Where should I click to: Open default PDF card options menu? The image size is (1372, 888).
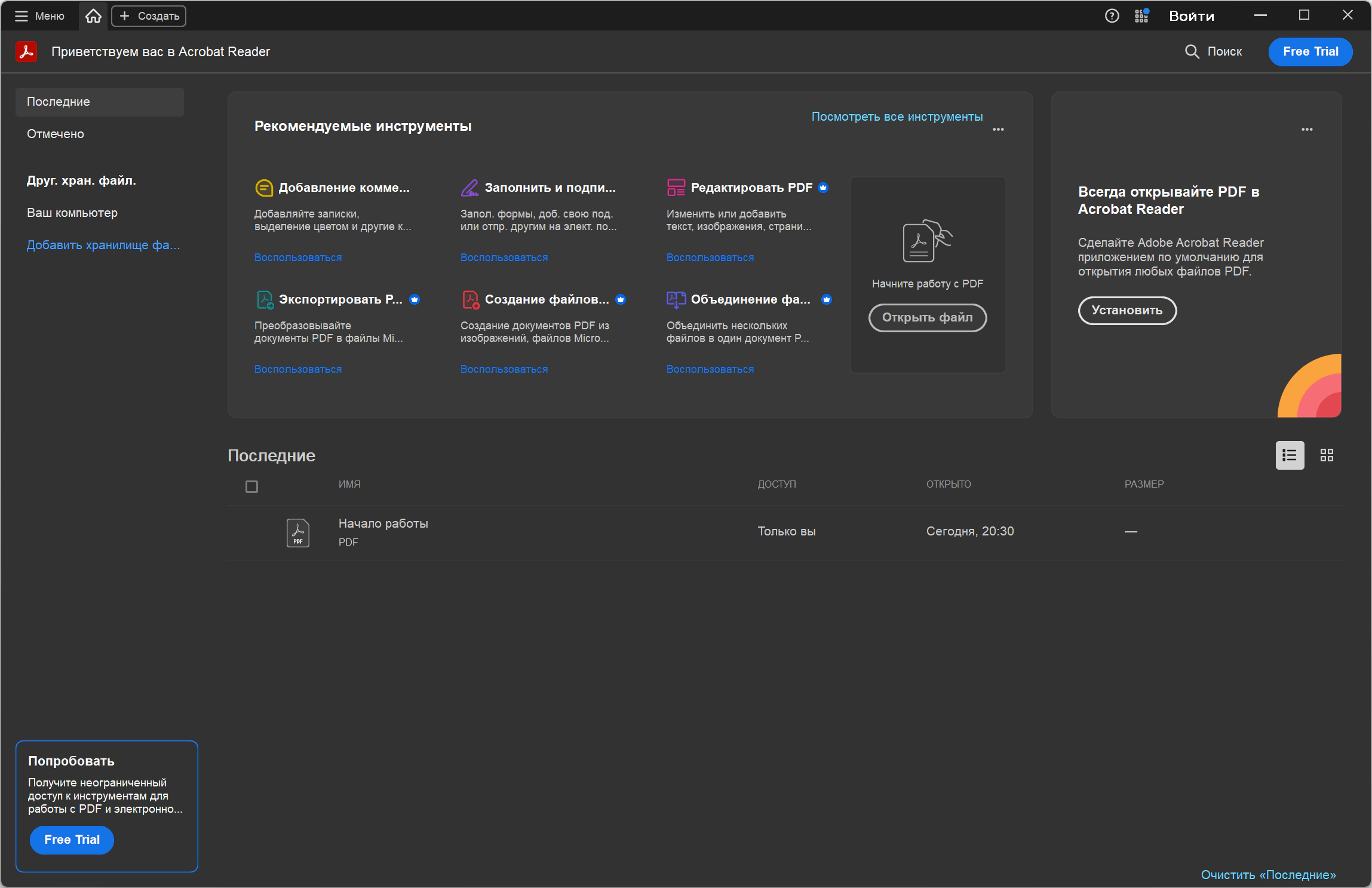coord(1307,129)
